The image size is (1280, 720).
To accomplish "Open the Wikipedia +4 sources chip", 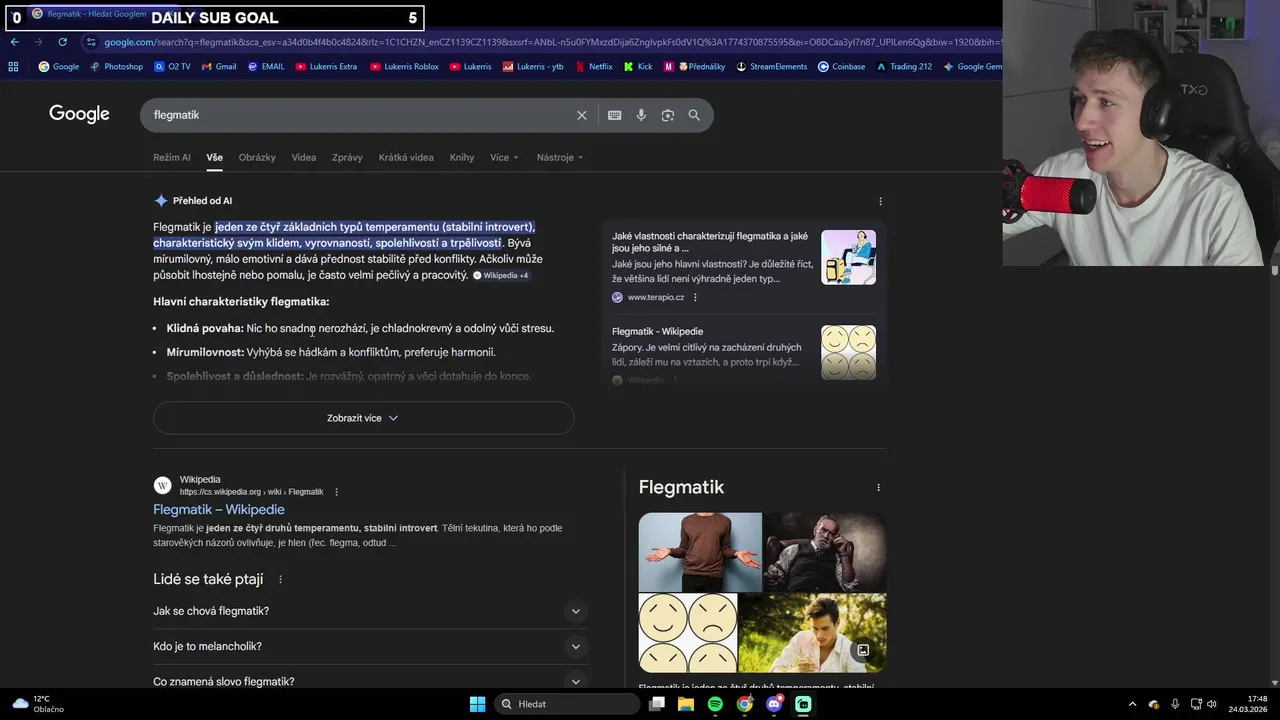I will pyautogui.click(x=501, y=275).
